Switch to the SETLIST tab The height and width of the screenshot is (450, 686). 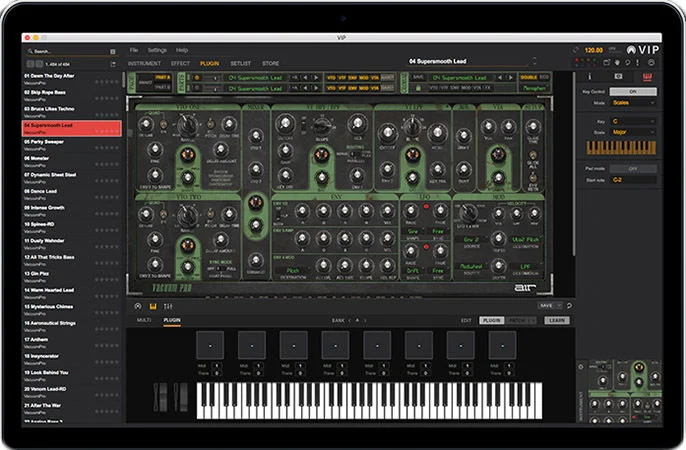(241, 63)
